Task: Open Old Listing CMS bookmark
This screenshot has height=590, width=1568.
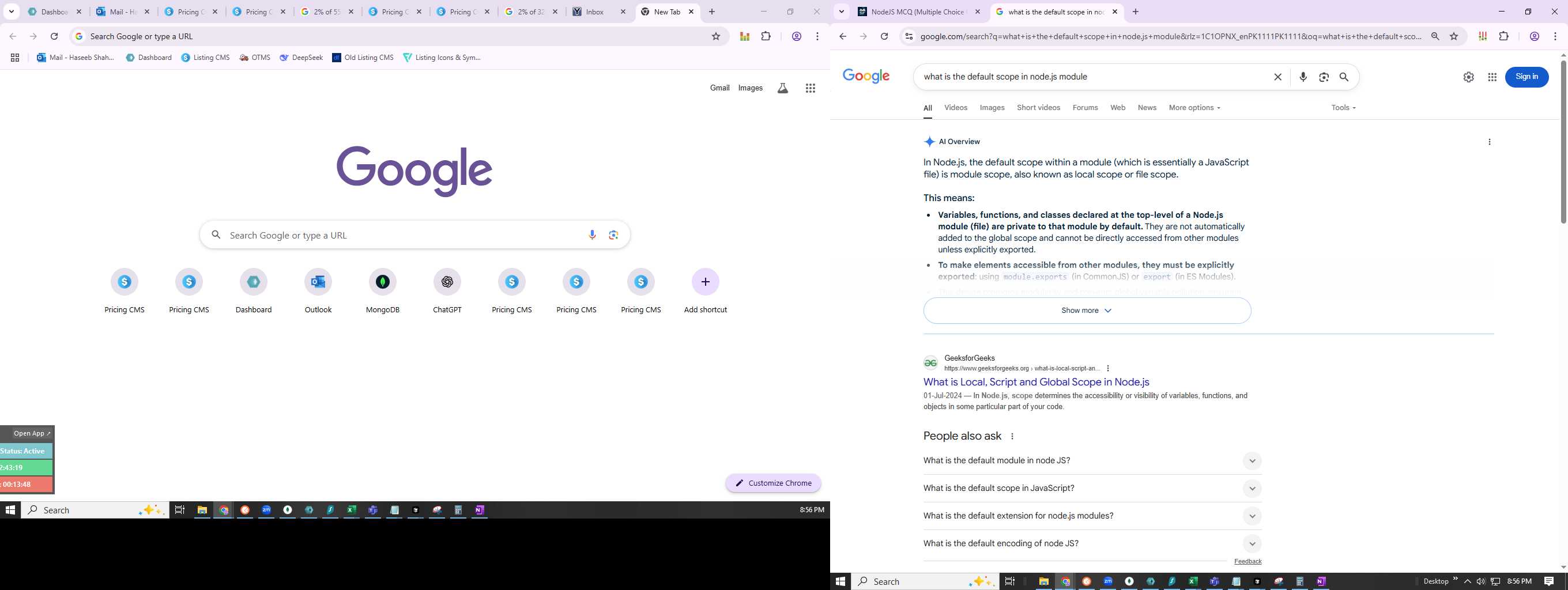Action: click(363, 58)
